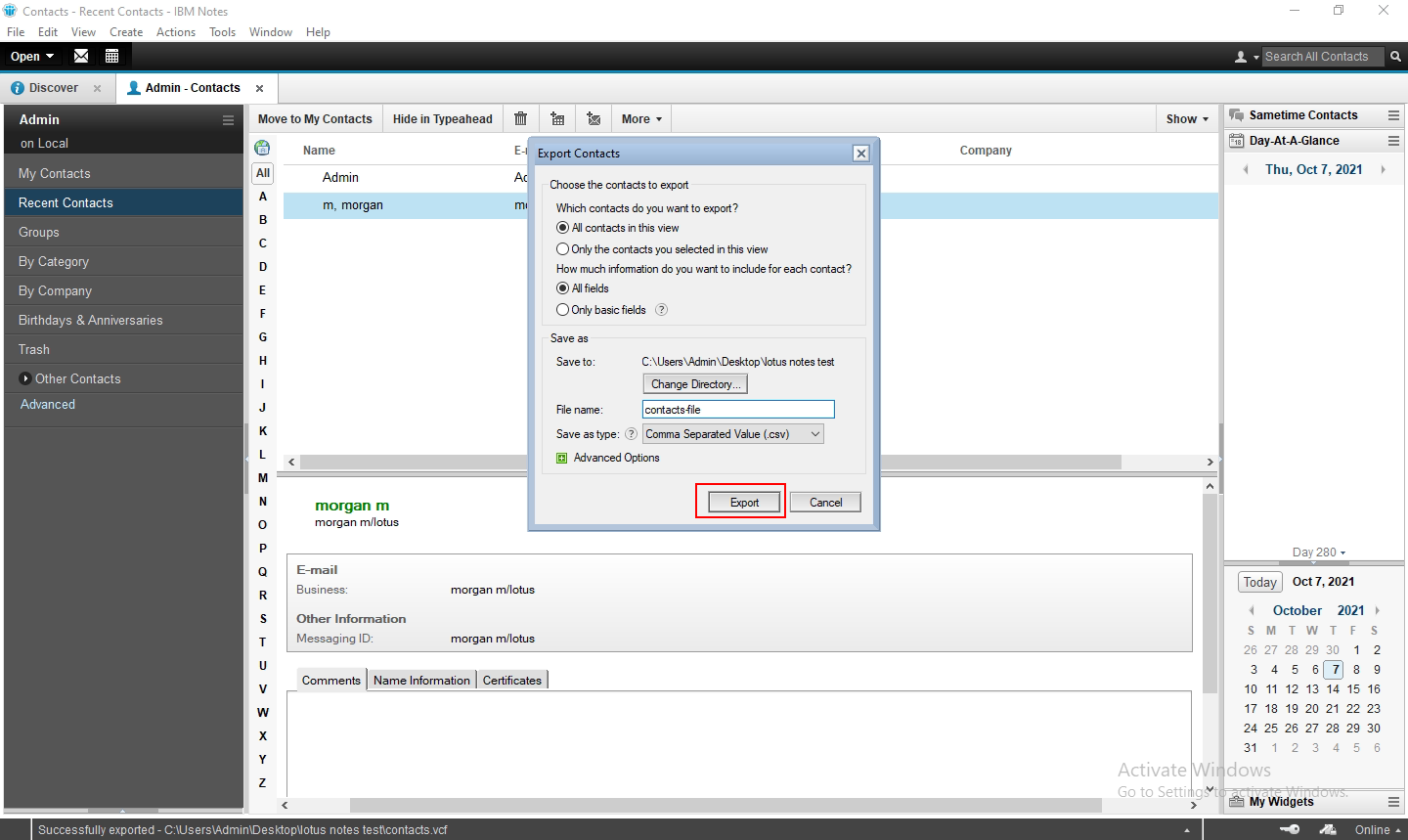Click the globe icon above the letter index

click(262, 149)
